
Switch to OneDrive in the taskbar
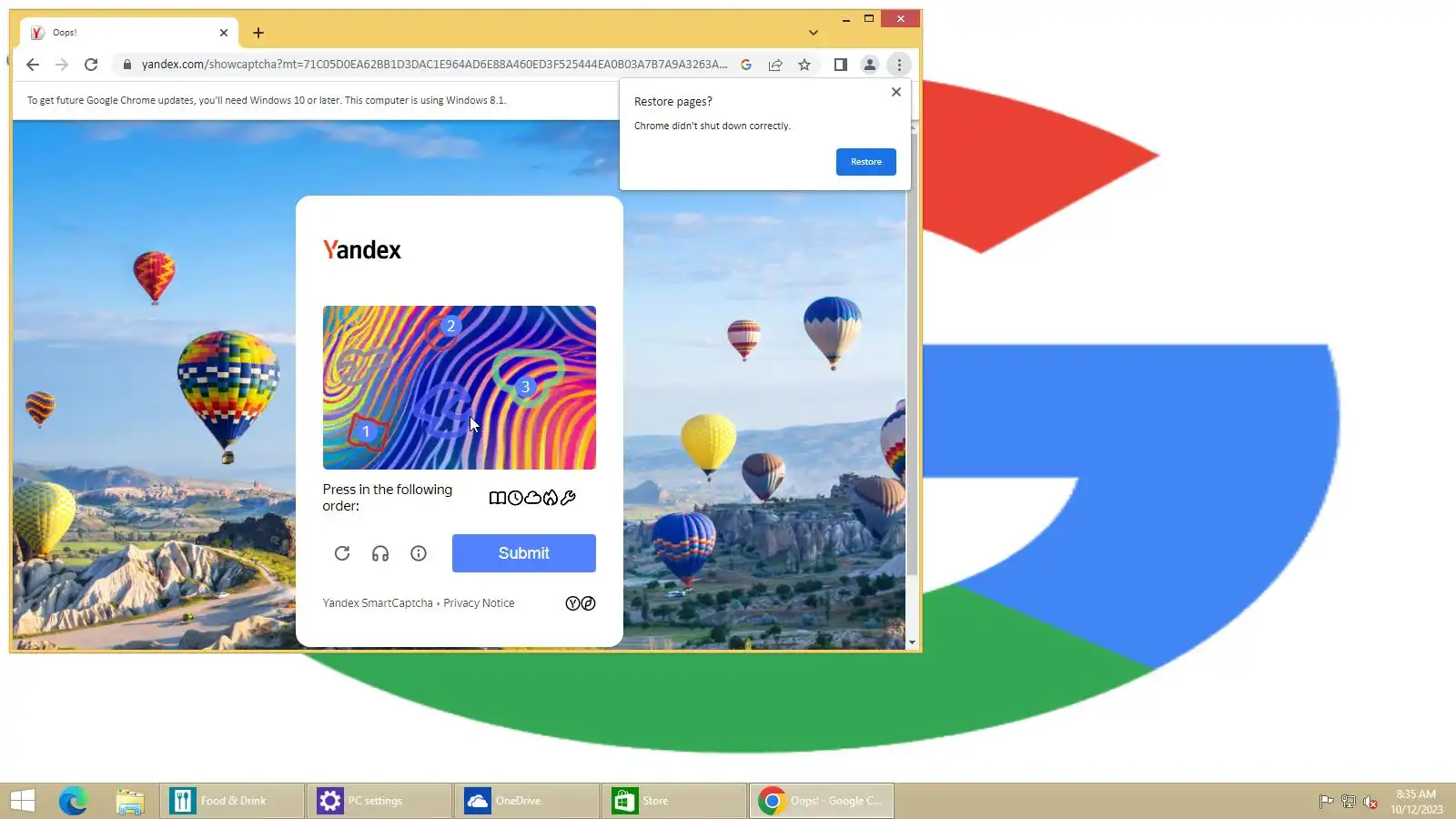(527, 801)
